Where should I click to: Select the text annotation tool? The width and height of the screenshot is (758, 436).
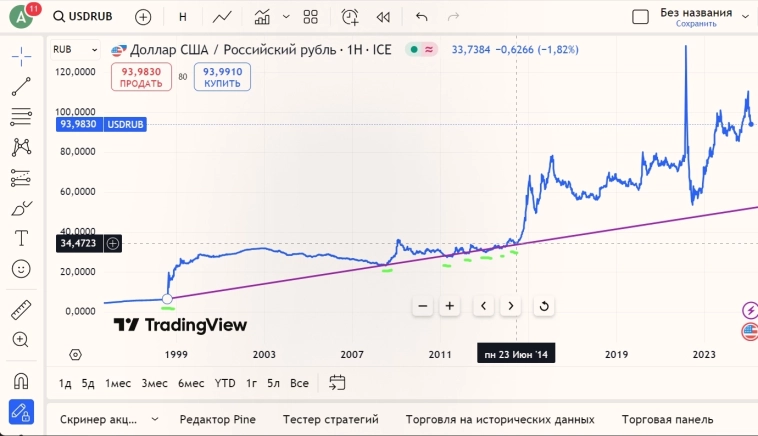coord(21,238)
